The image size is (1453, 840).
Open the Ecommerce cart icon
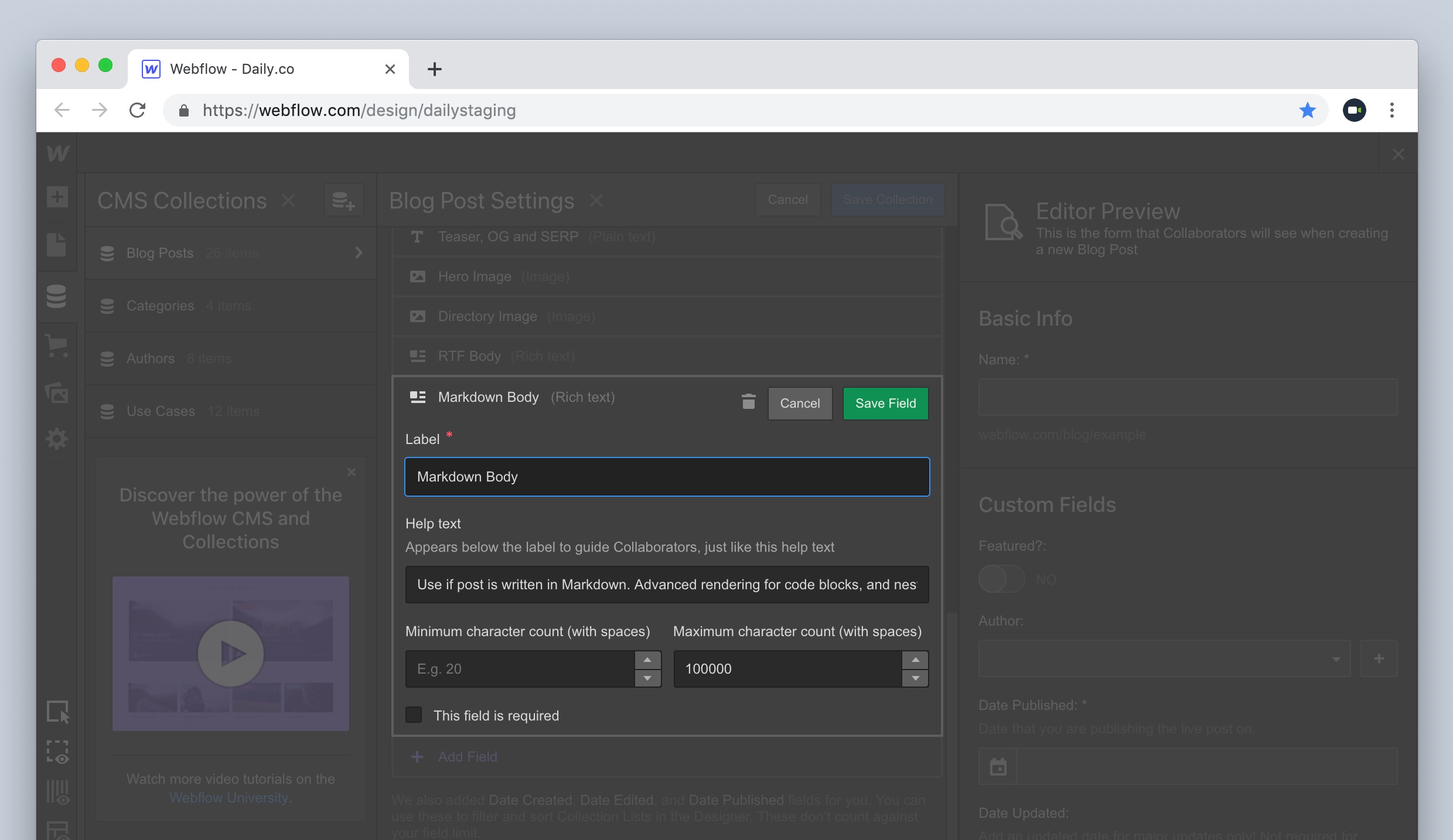coord(57,345)
